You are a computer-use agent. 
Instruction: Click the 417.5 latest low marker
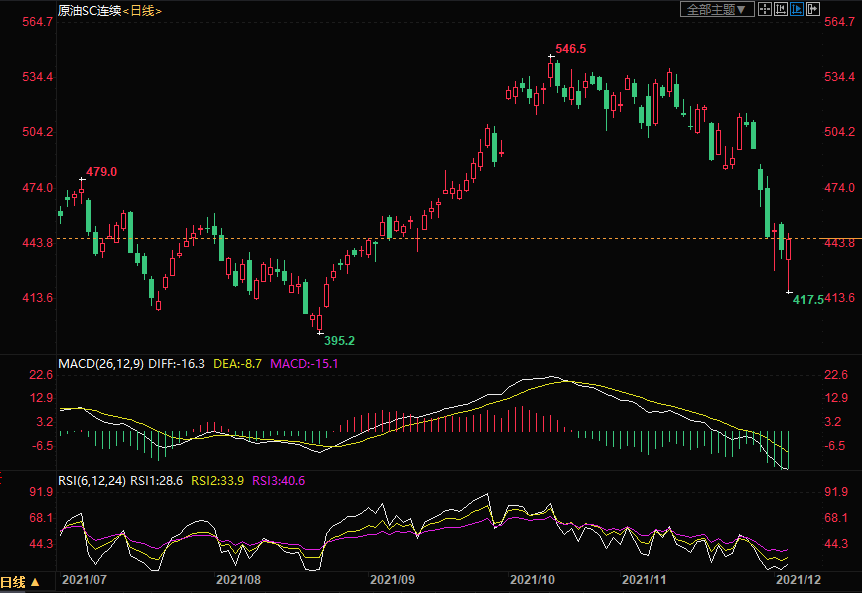(x=807, y=299)
